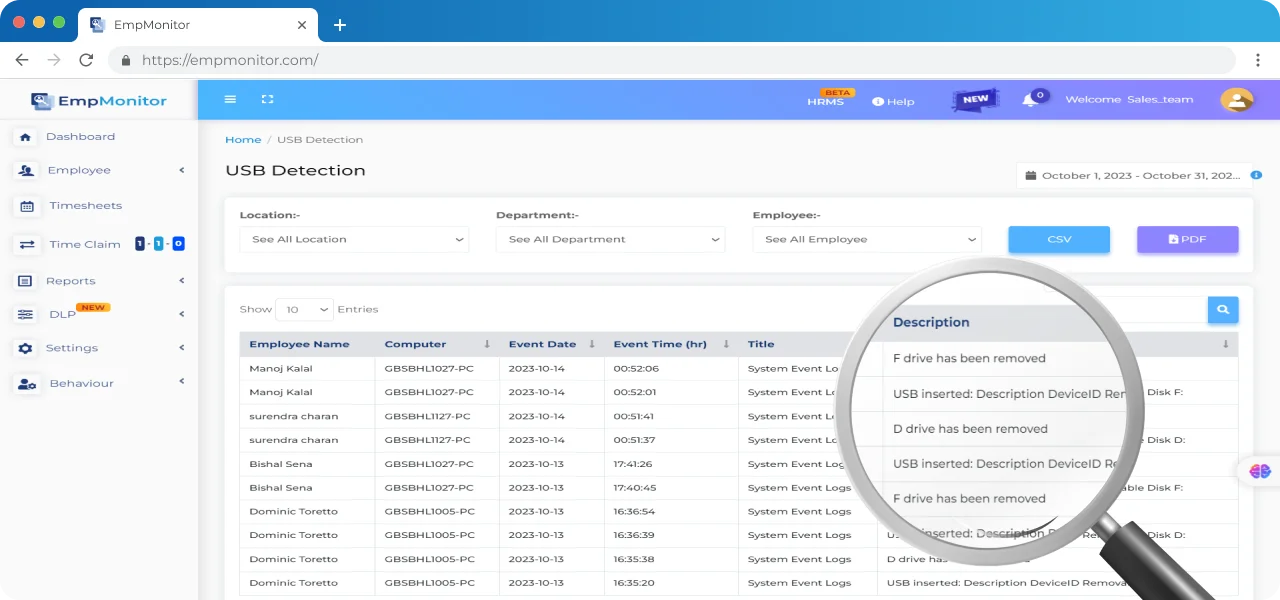Click the Behaviour icon in sidebar
The width and height of the screenshot is (1280, 600).
click(27, 383)
